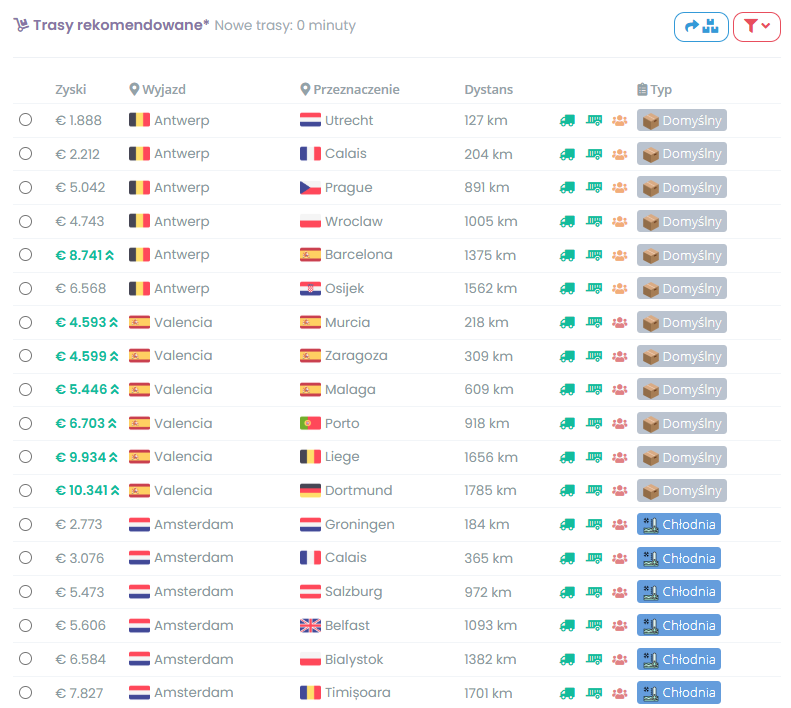Image resolution: width=791 pixels, height=708 pixels.
Task: Click truck icon in Antwerp–Osijek row
Action: point(568,289)
